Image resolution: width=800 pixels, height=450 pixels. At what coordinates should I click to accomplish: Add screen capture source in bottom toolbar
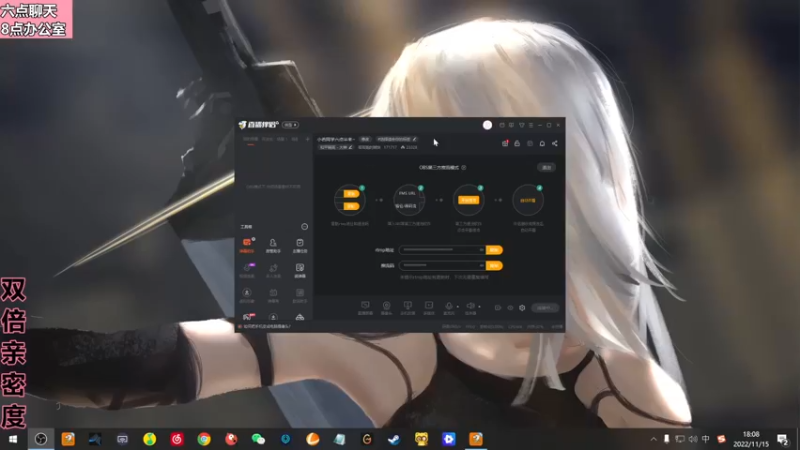365,307
